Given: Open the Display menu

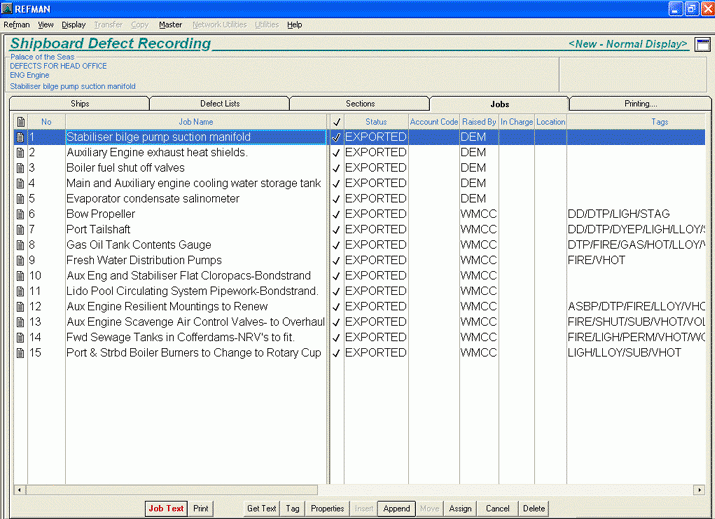Looking at the screenshot, I should [x=73, y=24].
